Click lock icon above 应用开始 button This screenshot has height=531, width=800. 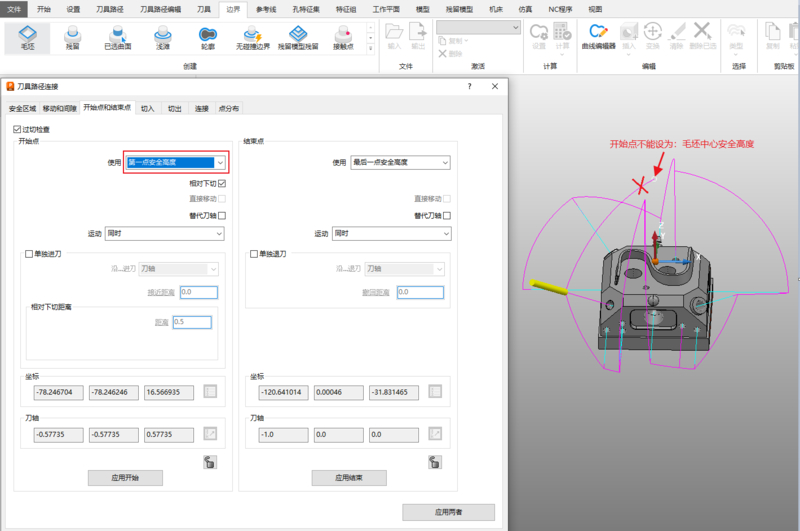click(x=210, y=462)
